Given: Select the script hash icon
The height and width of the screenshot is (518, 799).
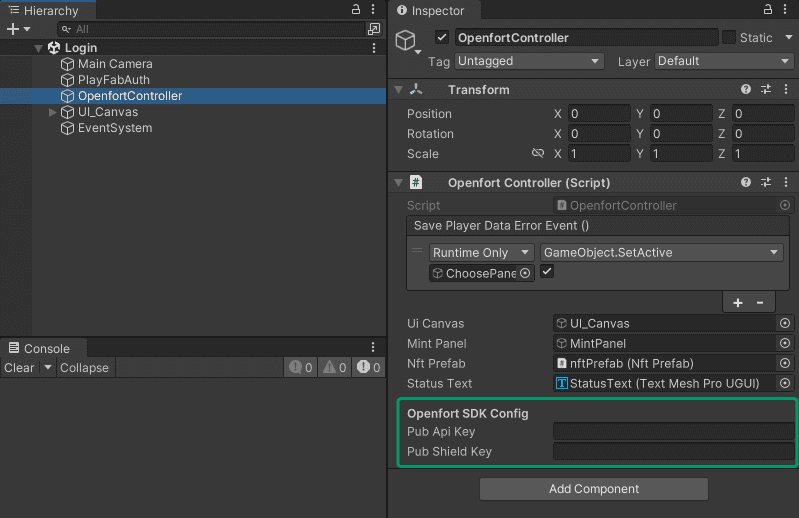Looking at the screenshot, I should click(416, 182).
